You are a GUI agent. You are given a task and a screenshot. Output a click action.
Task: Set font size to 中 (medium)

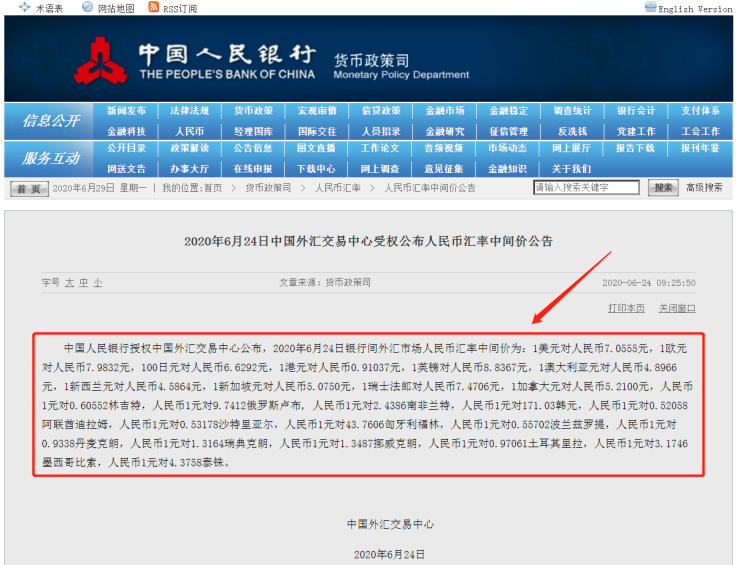pyautogui.click(x=84, y=283)
